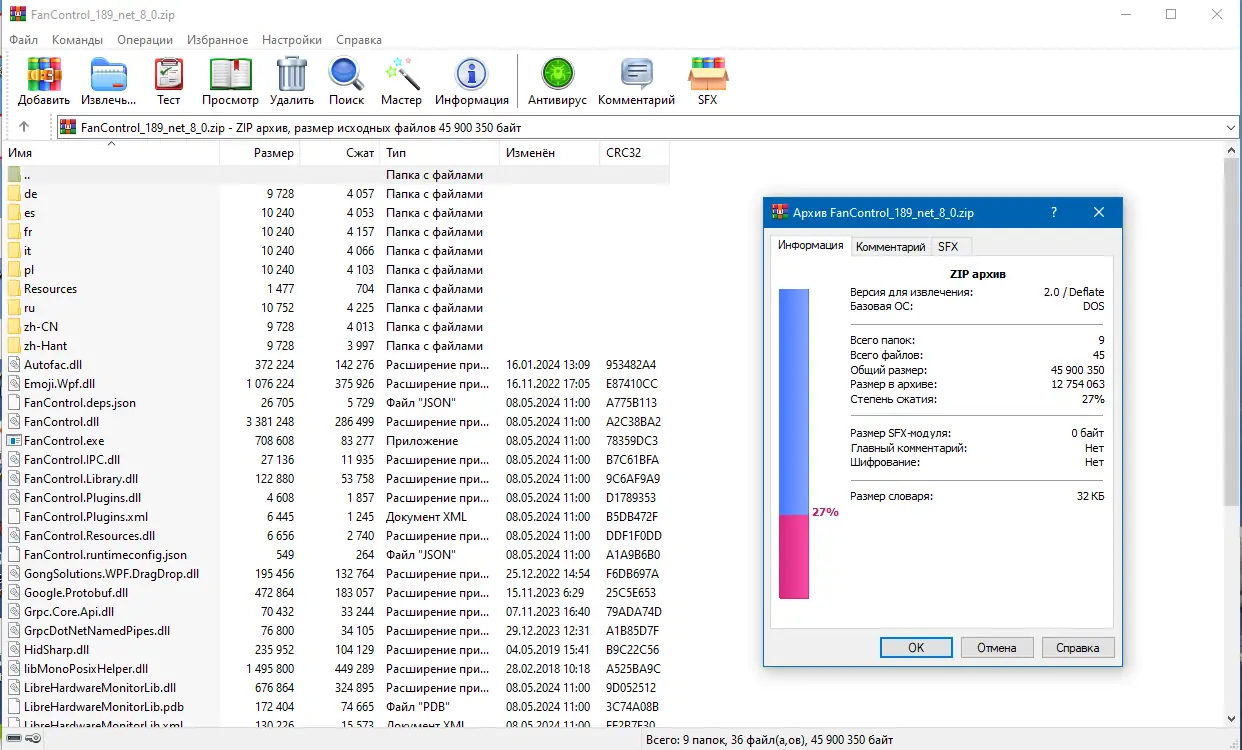Click the status bar key and disk icon

pos(22,739)
